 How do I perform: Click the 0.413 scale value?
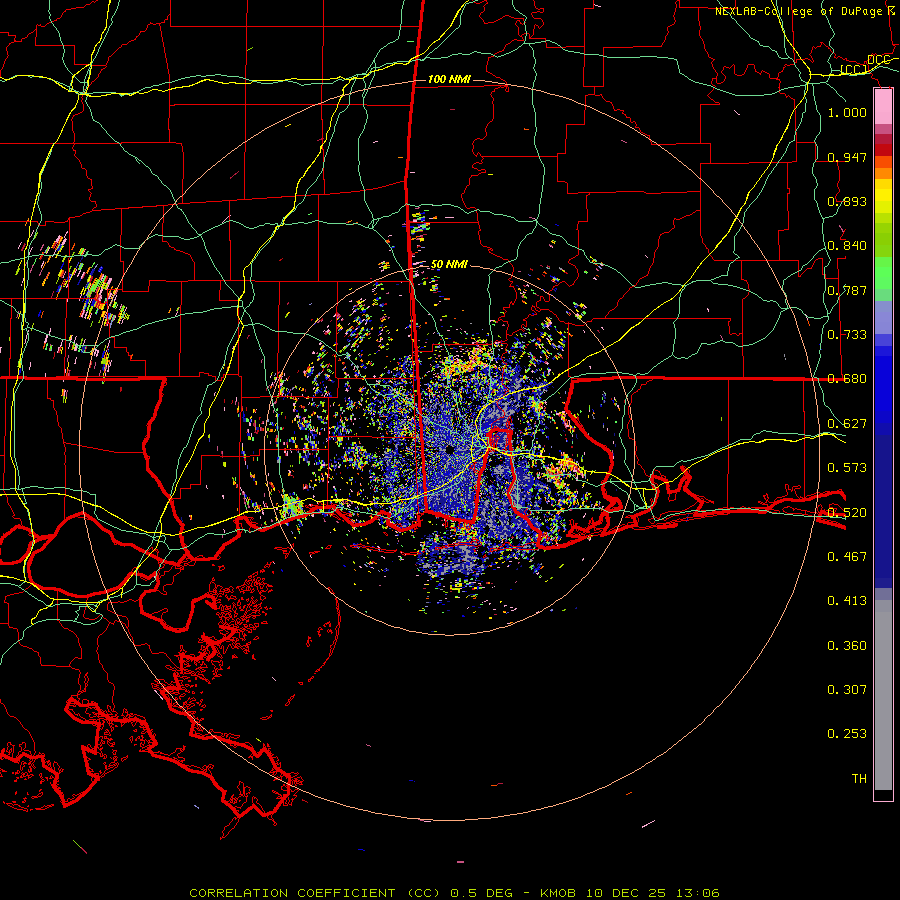pos(847,600)
